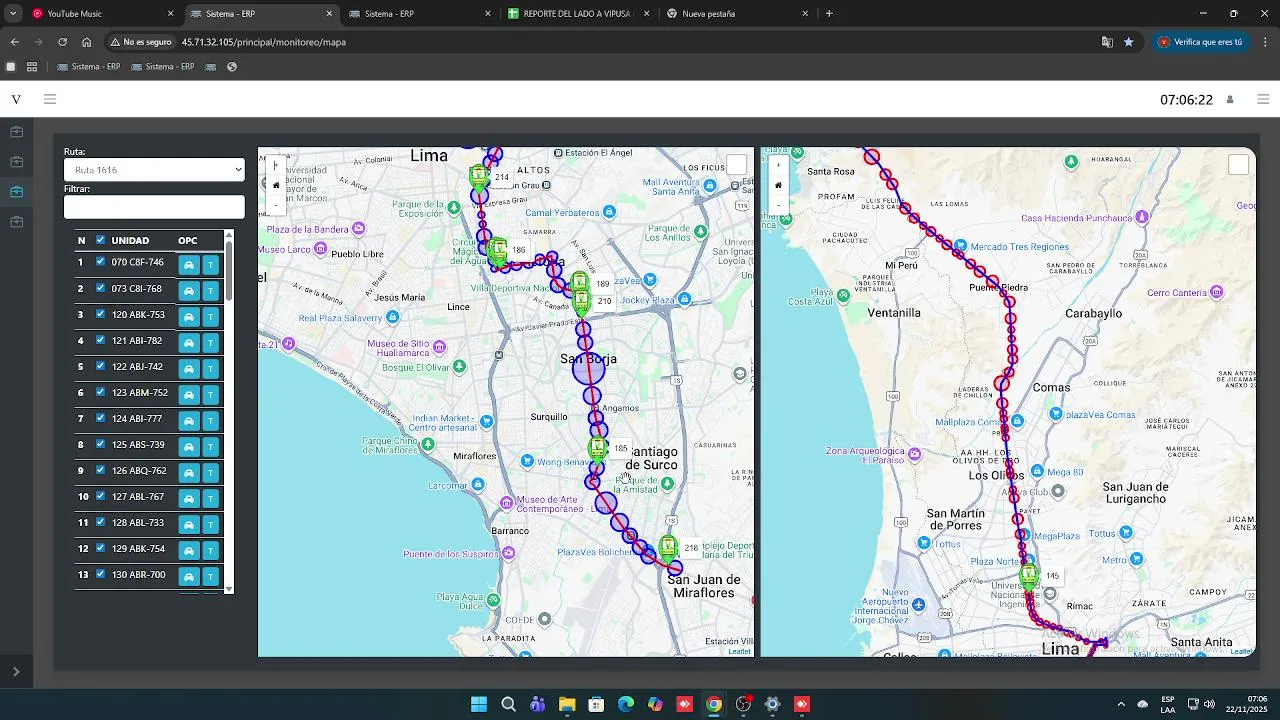Click the T button for unit 120 ABK-753
The image size is (1280, 720).
(210, 317)
